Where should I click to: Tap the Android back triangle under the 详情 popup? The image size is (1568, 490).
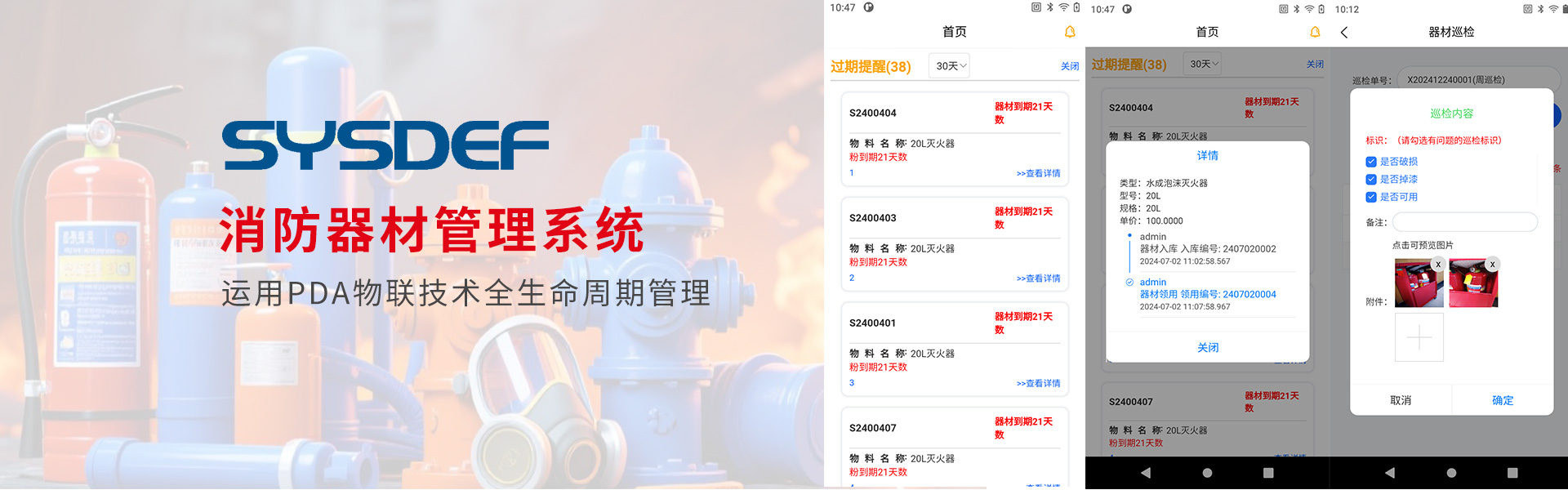[x=1146, y=473]
